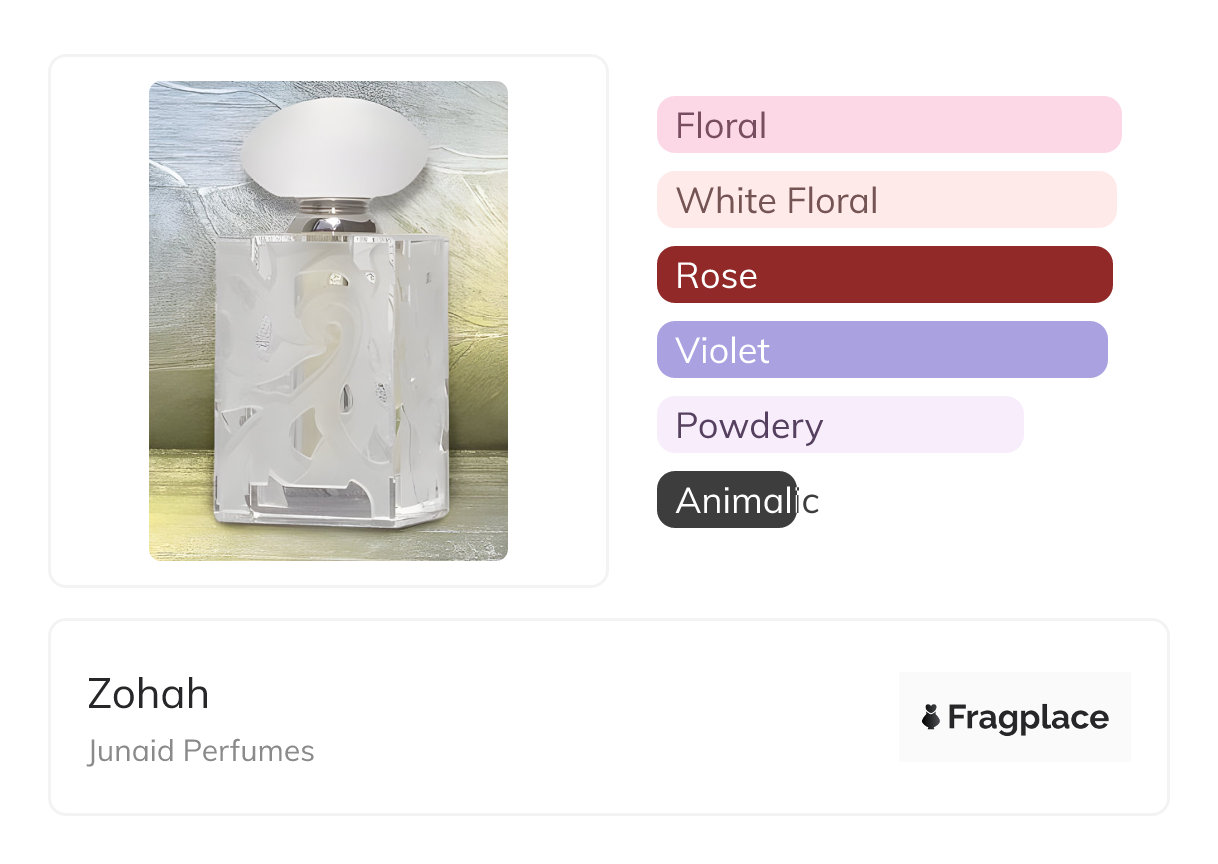The height and width of the screenshot is (864, 1218).
Task: Click the Zohah perfume name heading
Action: tap(148, 693)
